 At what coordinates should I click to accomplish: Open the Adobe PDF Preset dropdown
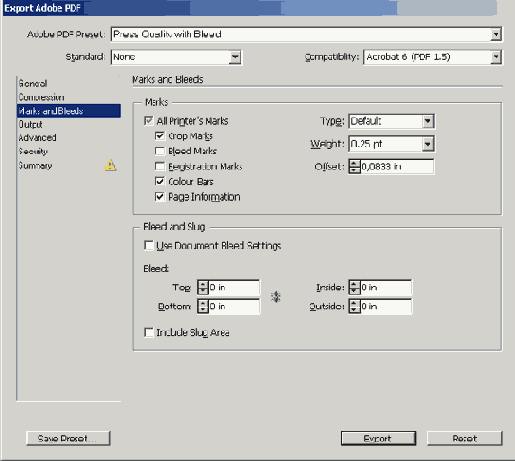coord(496,34)
